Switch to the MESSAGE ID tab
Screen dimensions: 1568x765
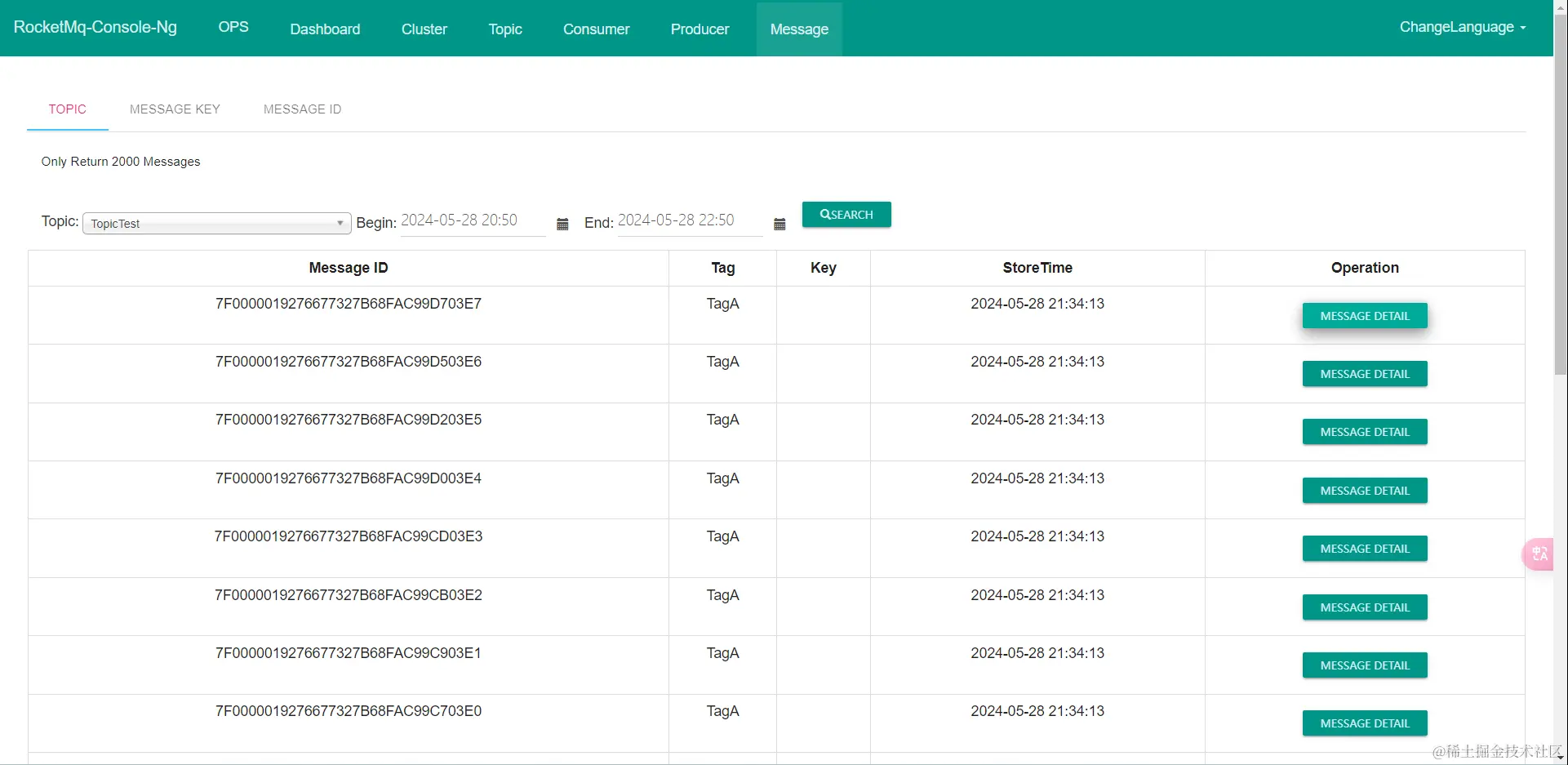pyautogui.click(x=303, y=109)
